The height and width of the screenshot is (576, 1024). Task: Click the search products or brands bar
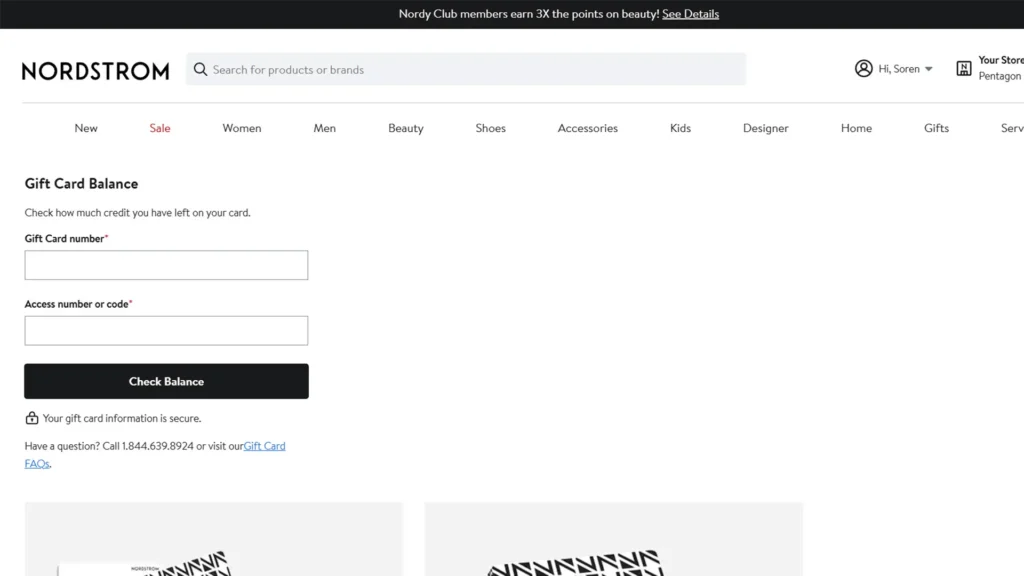(465, 68)
